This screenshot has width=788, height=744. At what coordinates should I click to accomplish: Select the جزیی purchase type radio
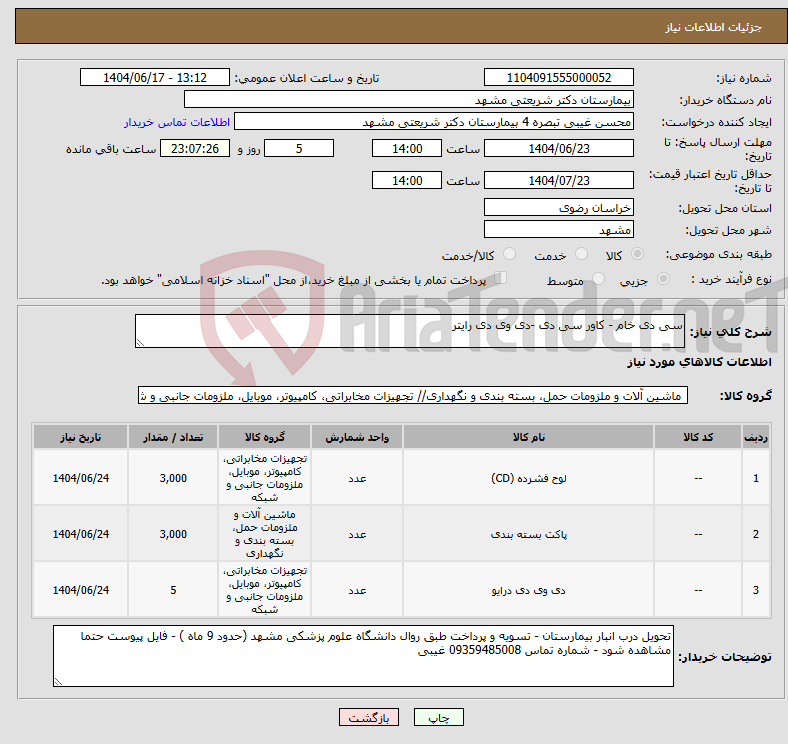pyautogui.click(x=663, y=279)
